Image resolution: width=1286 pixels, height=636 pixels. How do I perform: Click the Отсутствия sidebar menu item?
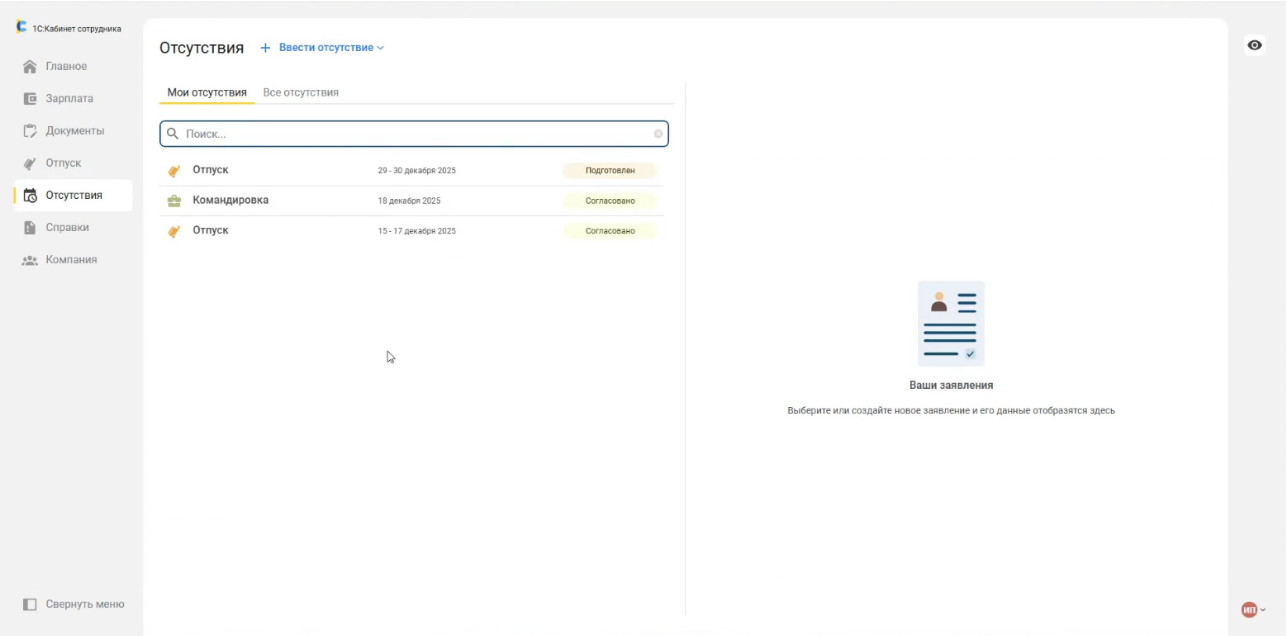73,195
